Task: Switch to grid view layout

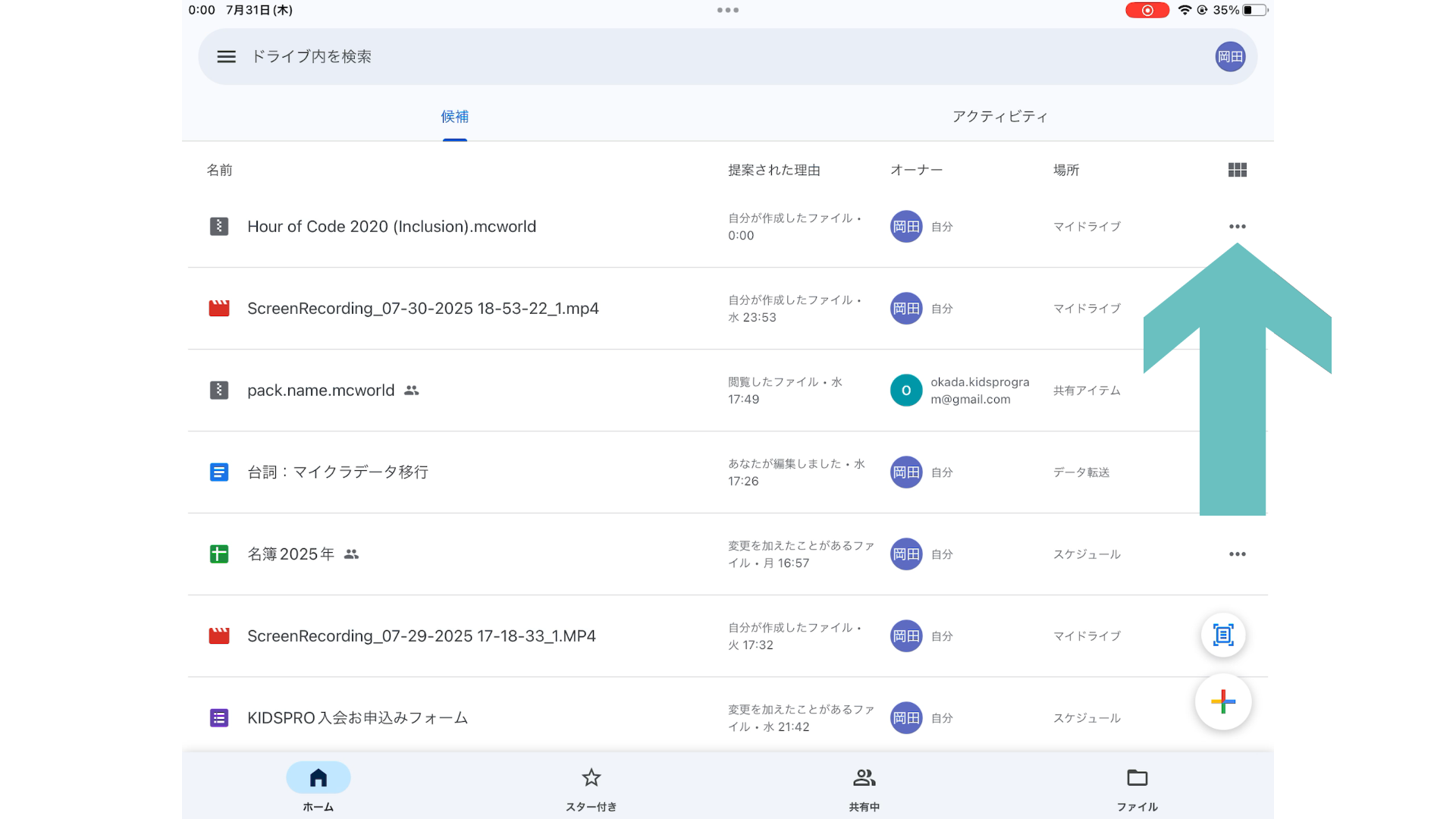Action: tap(1237, 170)
